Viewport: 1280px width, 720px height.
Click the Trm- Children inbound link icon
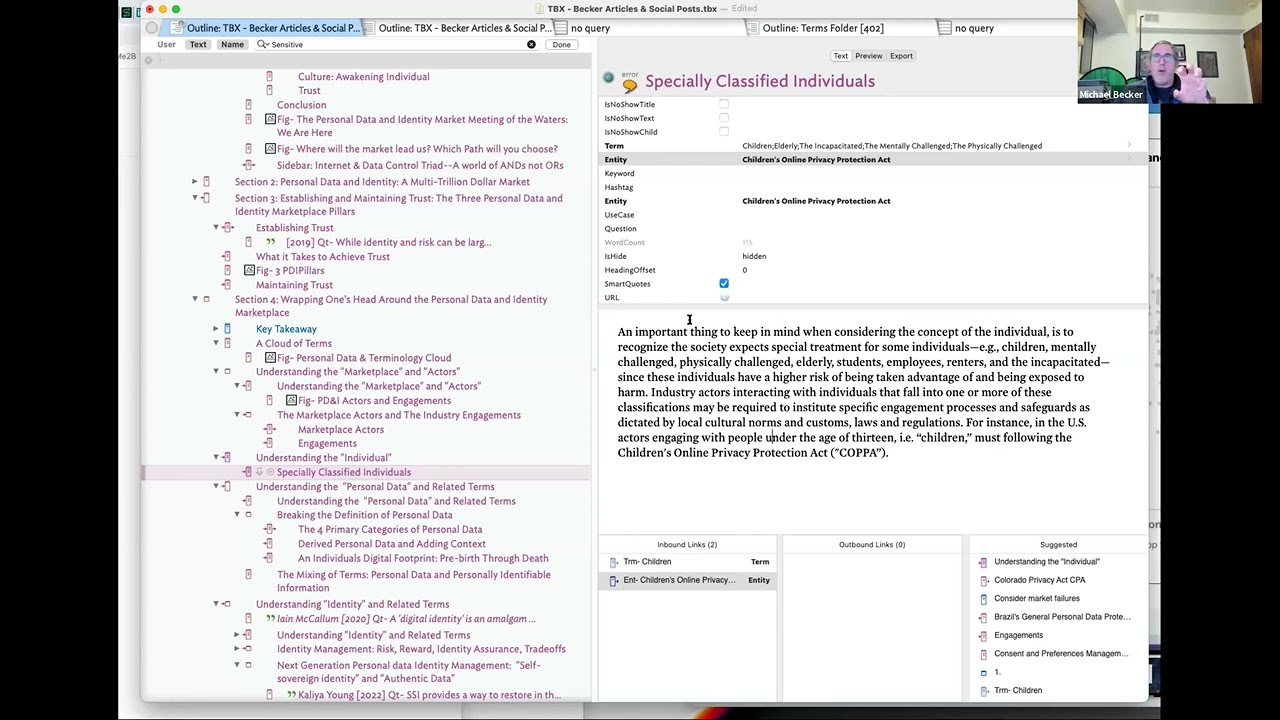pos(613,562)
